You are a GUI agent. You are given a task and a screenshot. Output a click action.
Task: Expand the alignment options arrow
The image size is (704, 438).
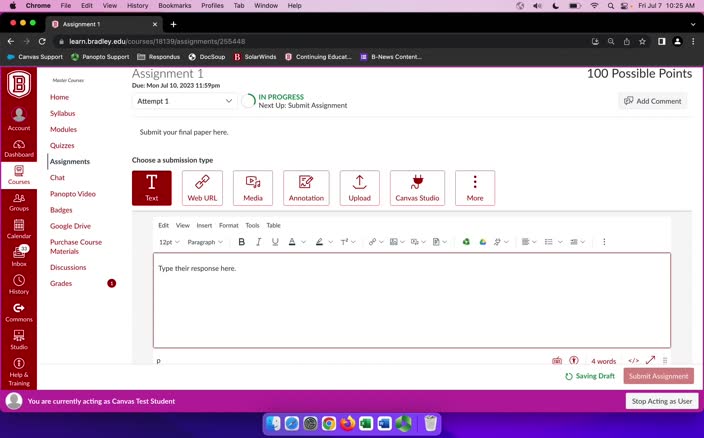pyautogui.click(x=534, y=242)
